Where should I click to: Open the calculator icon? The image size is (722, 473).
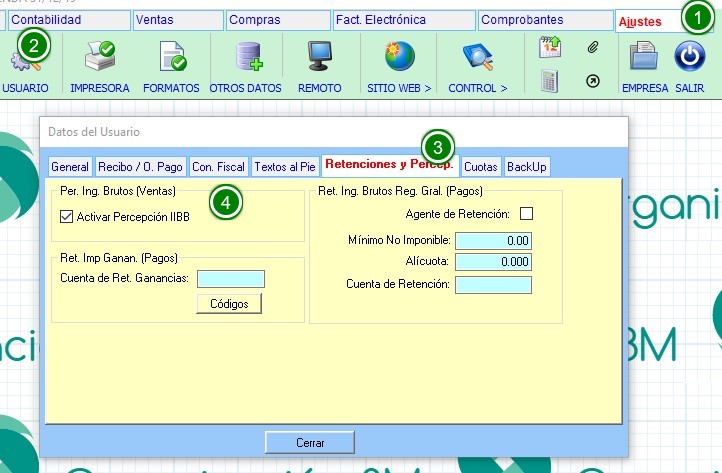pos(549,81)
